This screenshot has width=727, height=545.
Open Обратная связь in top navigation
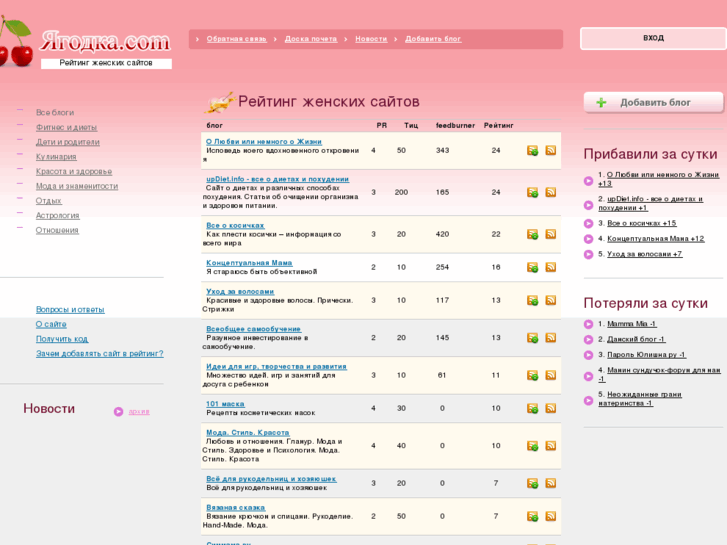pyautogui.click(x=236, y=39)
